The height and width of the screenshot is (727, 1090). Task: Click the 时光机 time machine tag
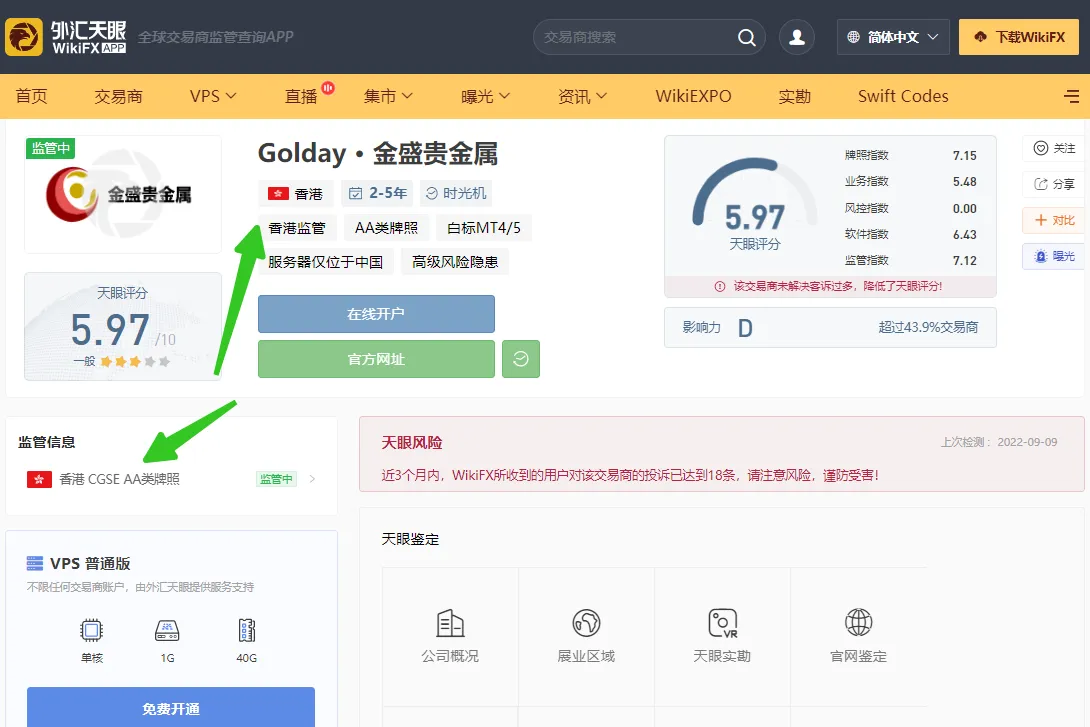456,193
